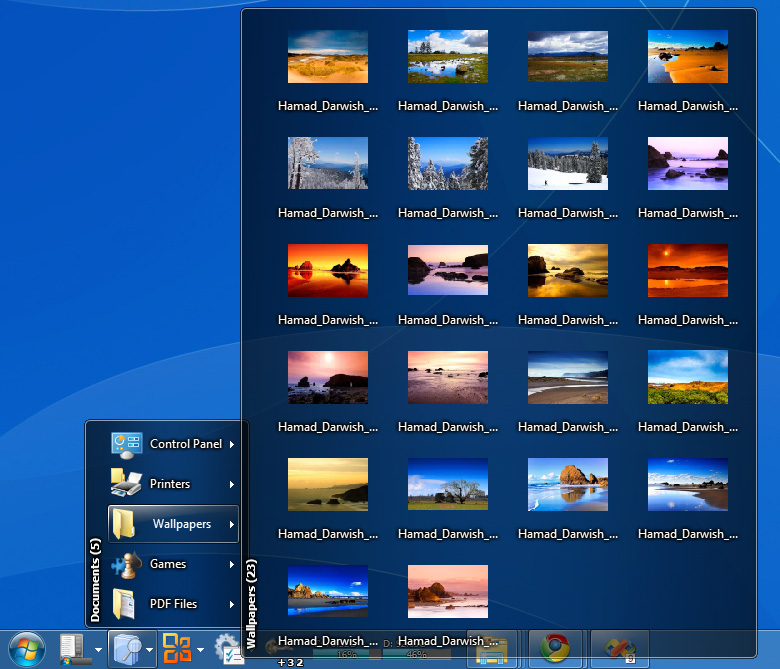Screen dimensions: 780x669
Task: Click the gear checklist taskbar icon
Action: (x=229, y=649)
